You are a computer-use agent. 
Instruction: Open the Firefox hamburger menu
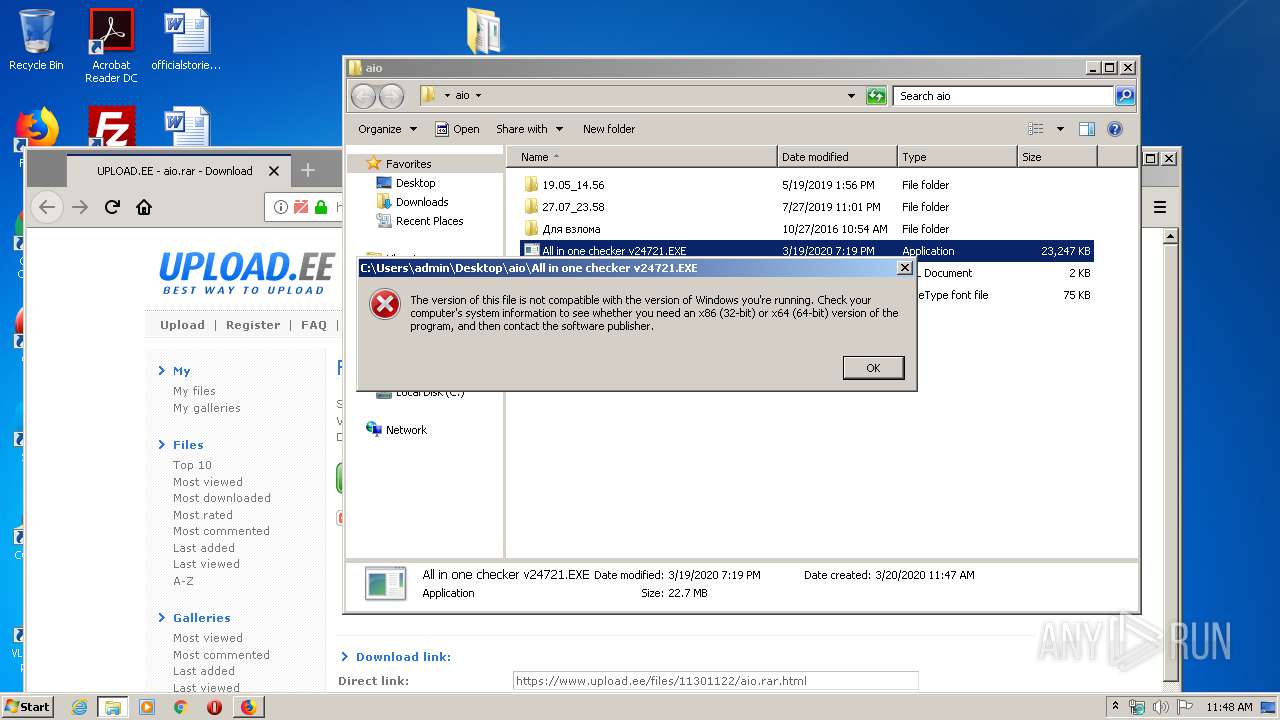[x=1160, y=207]
